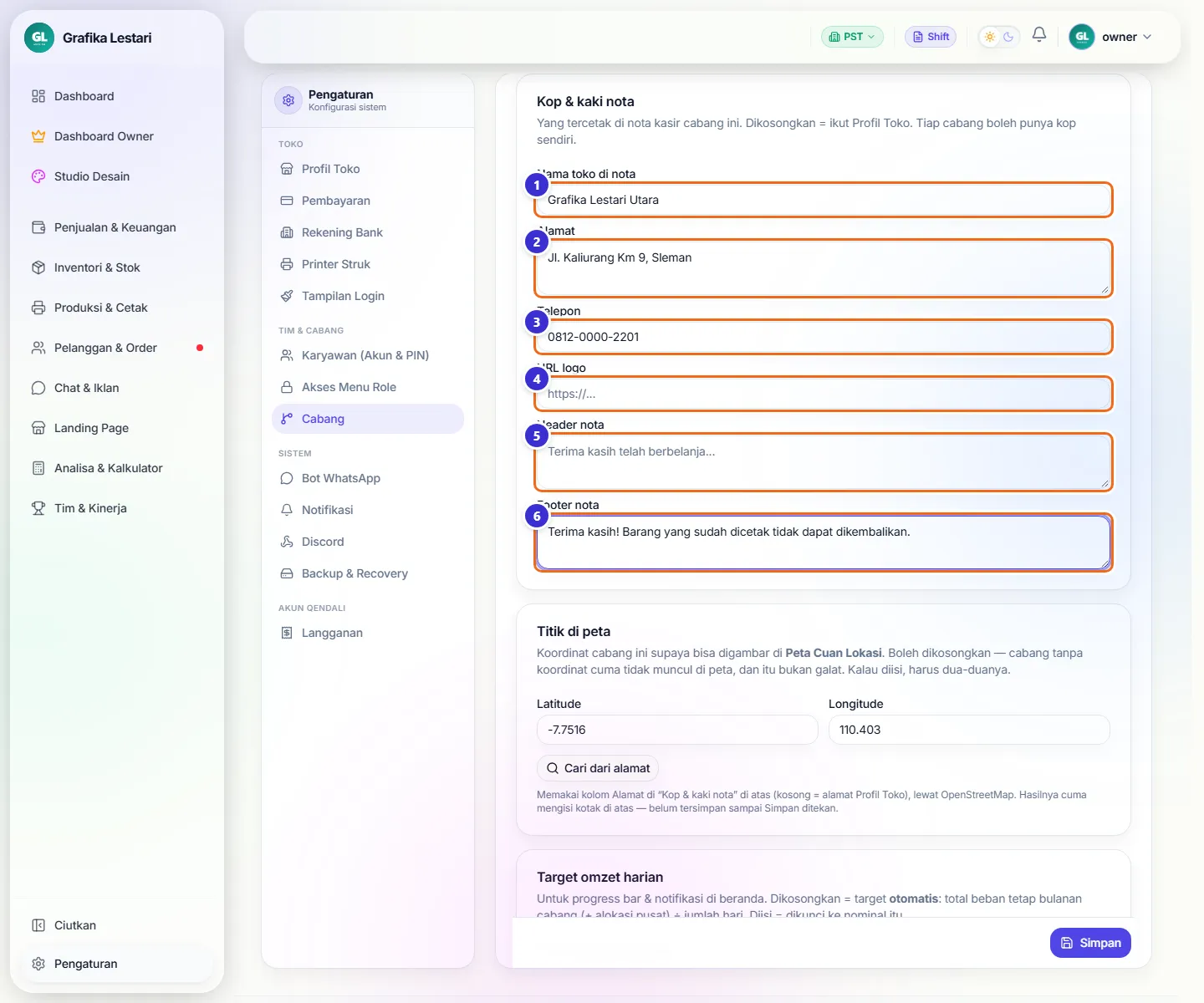Open Penjualan & Keuangan menu

point(117,227)
